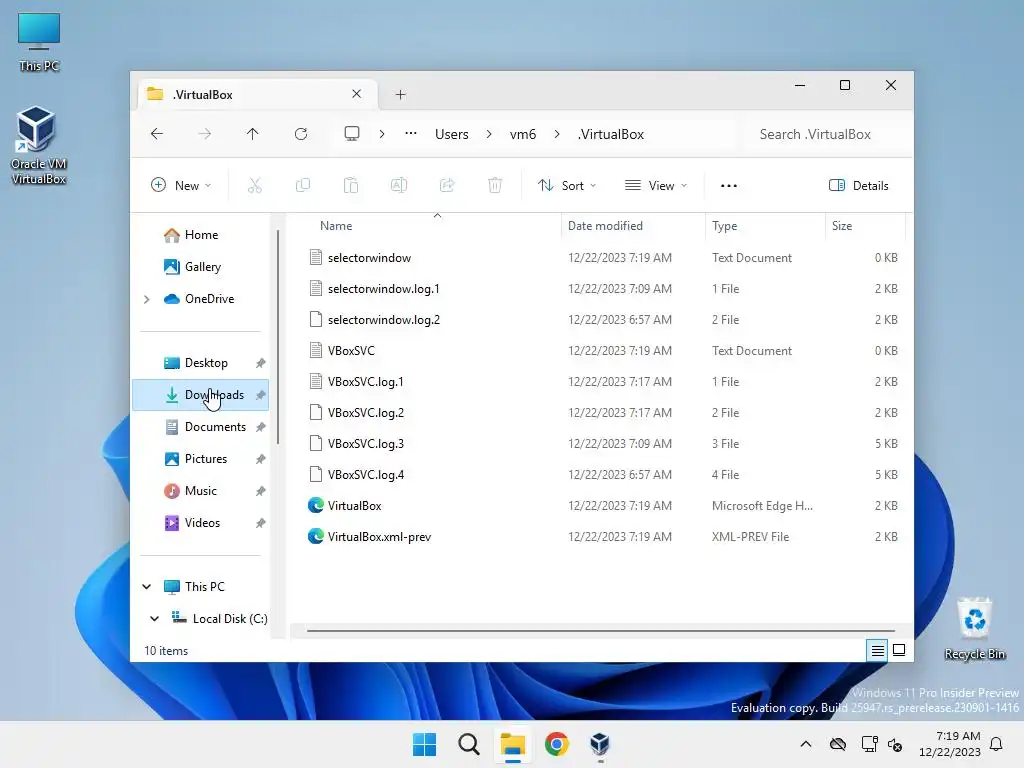Click the Paste toolbar icon
This screenshot has width=1024, height=768.
[351, 185]
